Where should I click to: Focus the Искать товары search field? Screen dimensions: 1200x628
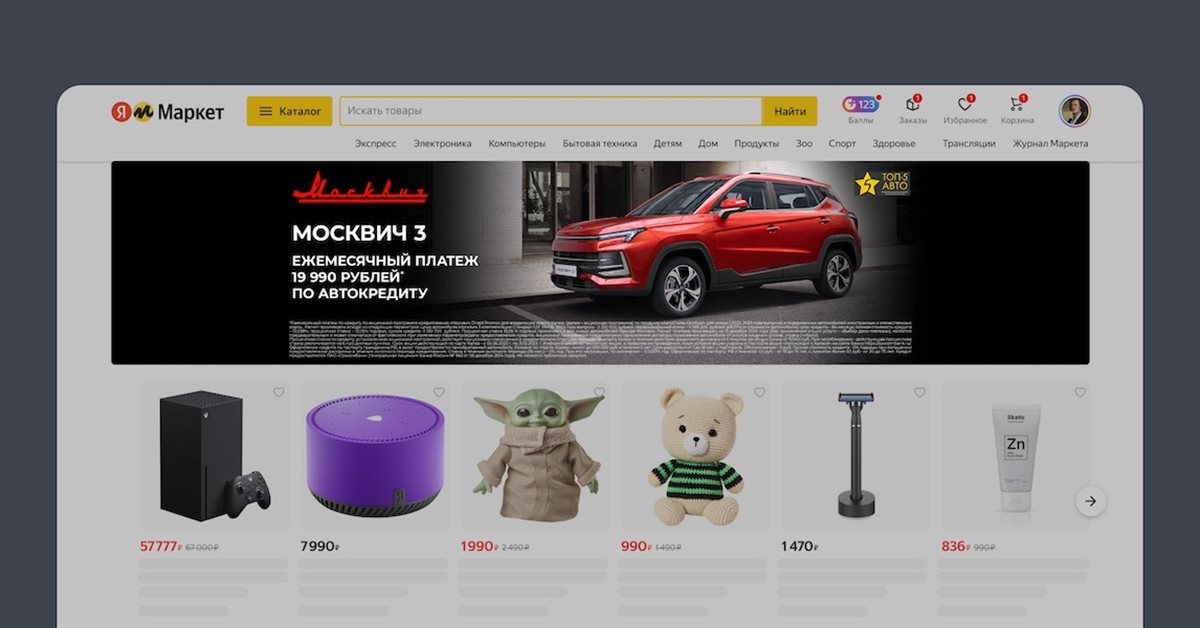(551, 111)
